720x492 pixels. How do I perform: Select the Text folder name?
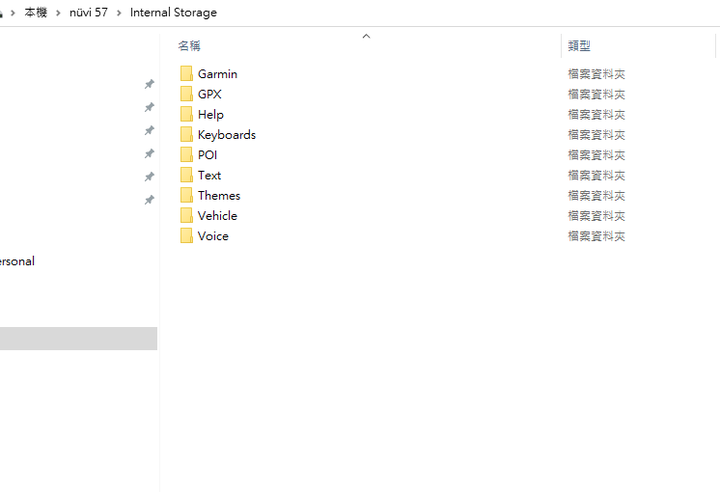(209, 175)
